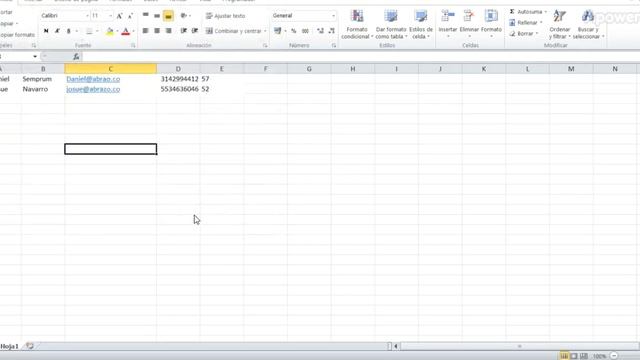
Task: Click the Formato cells icon
Action: pyautogui.click(x=491, y=16)
